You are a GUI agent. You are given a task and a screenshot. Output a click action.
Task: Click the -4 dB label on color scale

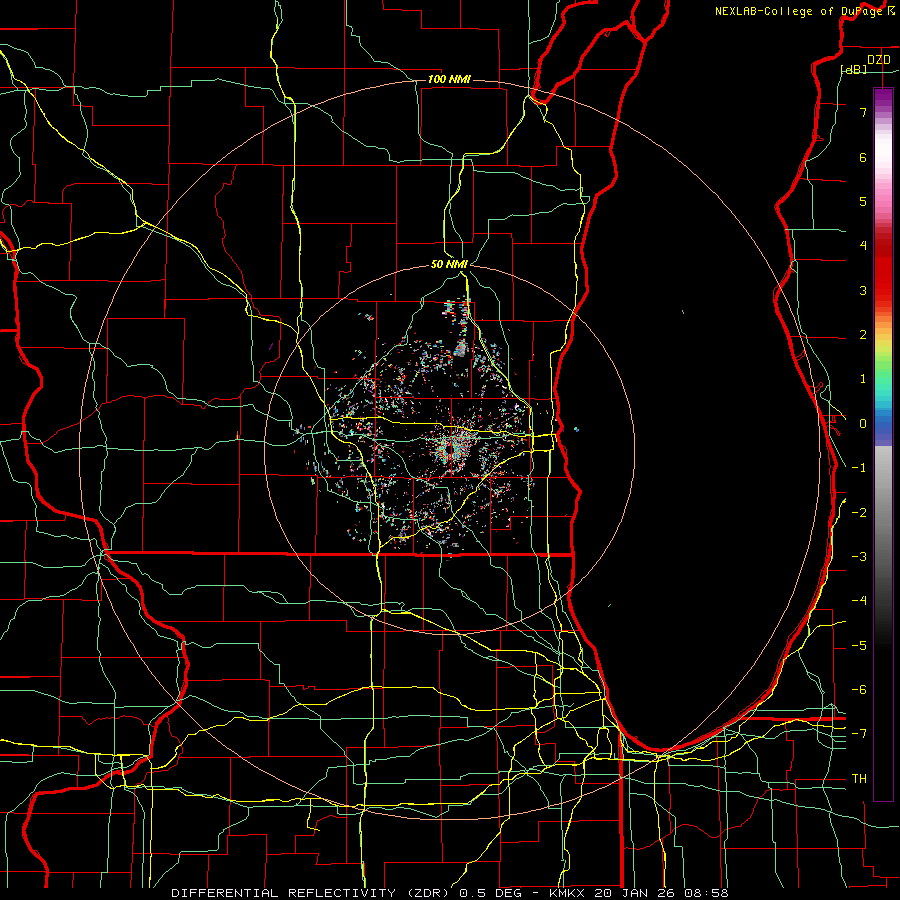coord(859,601)
